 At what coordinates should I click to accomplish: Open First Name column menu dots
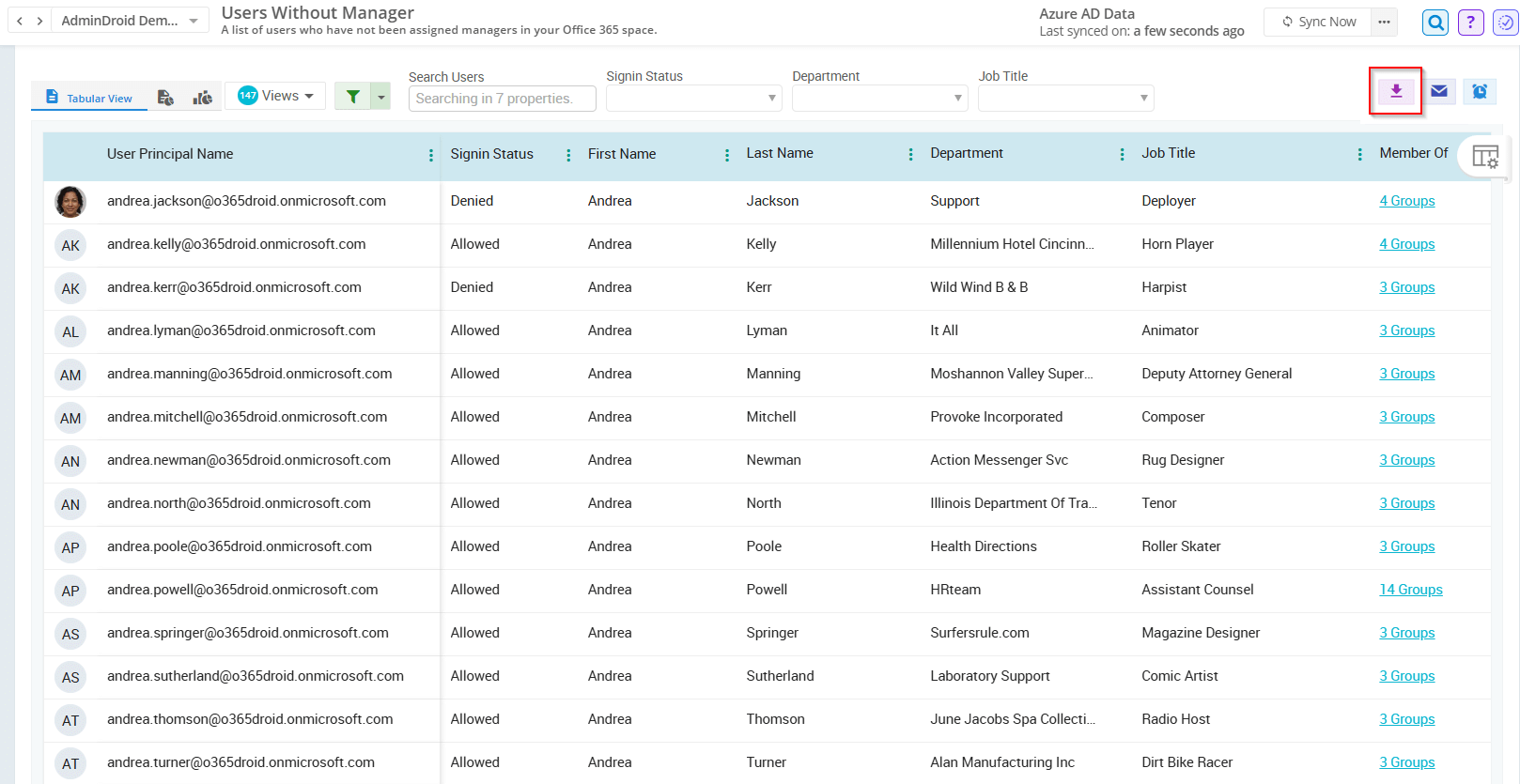click(x=727, y=155)
